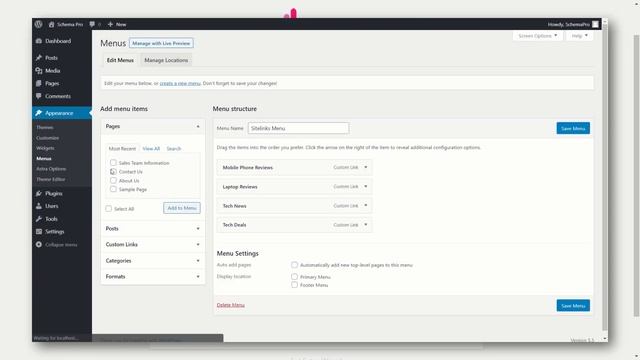Screen dimensions: 640x360
Task: Open Screen Options dropdown
Action: [538, 36]
